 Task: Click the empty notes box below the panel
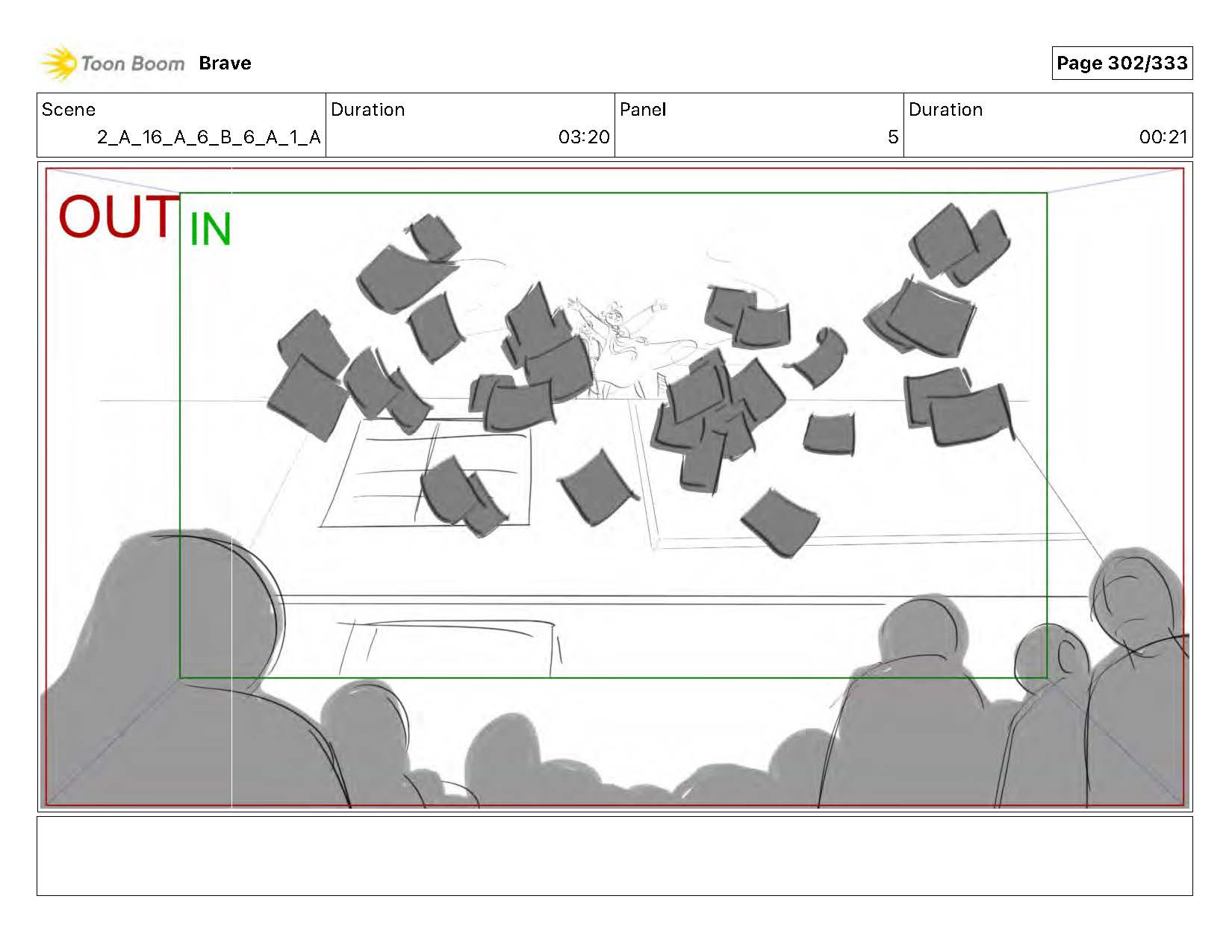pos(615,856)
